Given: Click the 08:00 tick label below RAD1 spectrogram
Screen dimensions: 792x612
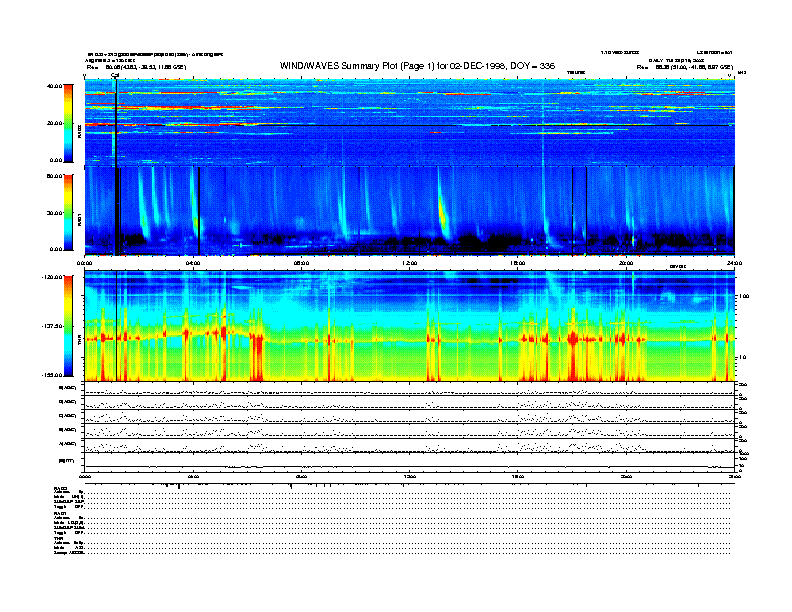Looking at the screenshot, I should click(x=301, y=263).
